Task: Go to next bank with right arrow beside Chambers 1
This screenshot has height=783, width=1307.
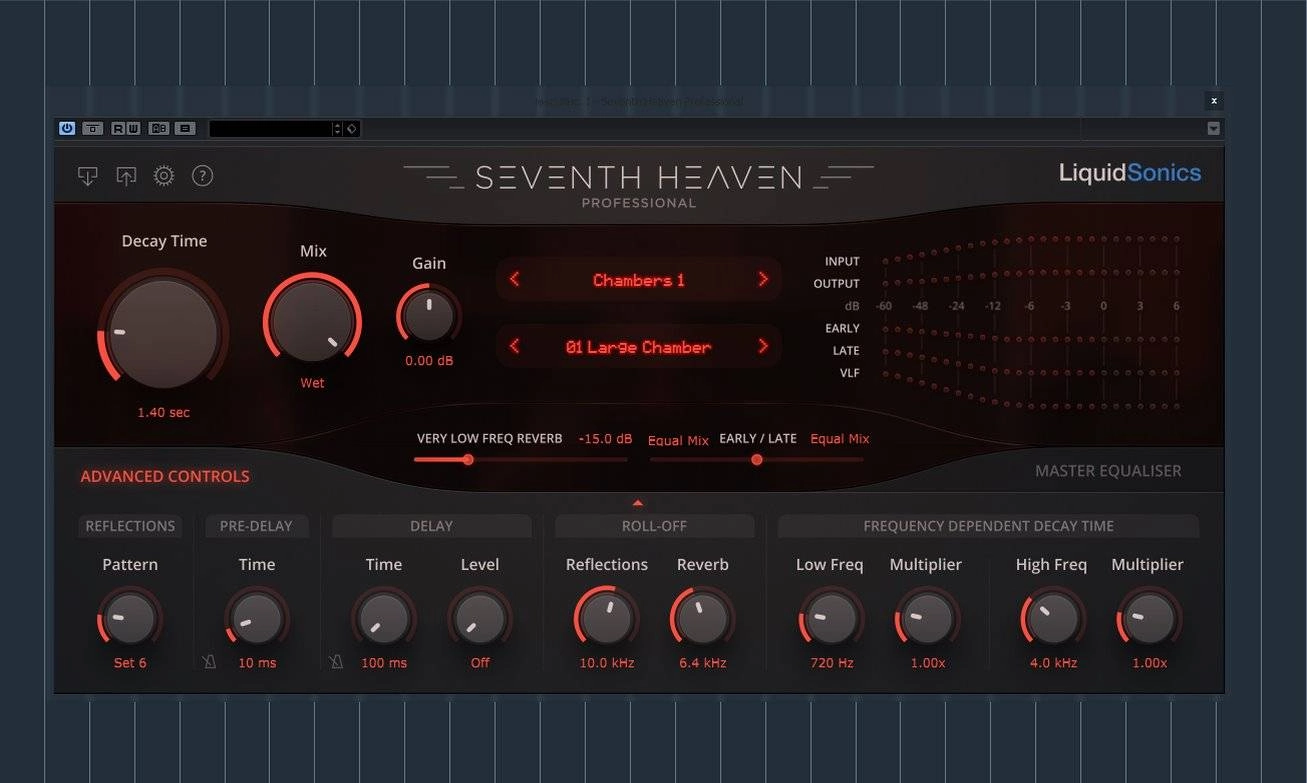Action: 763,279
